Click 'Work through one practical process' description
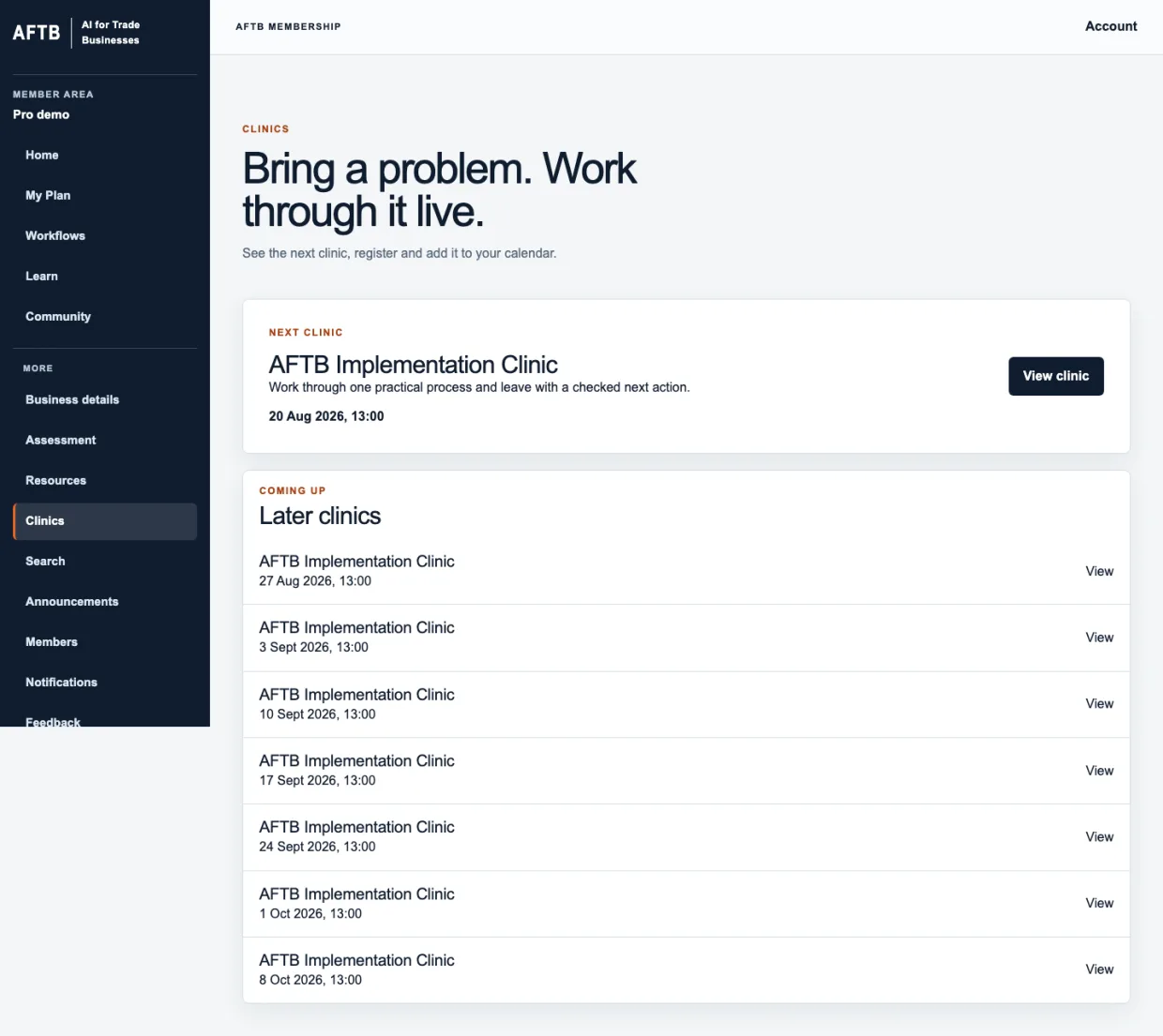 coord(479,387)
